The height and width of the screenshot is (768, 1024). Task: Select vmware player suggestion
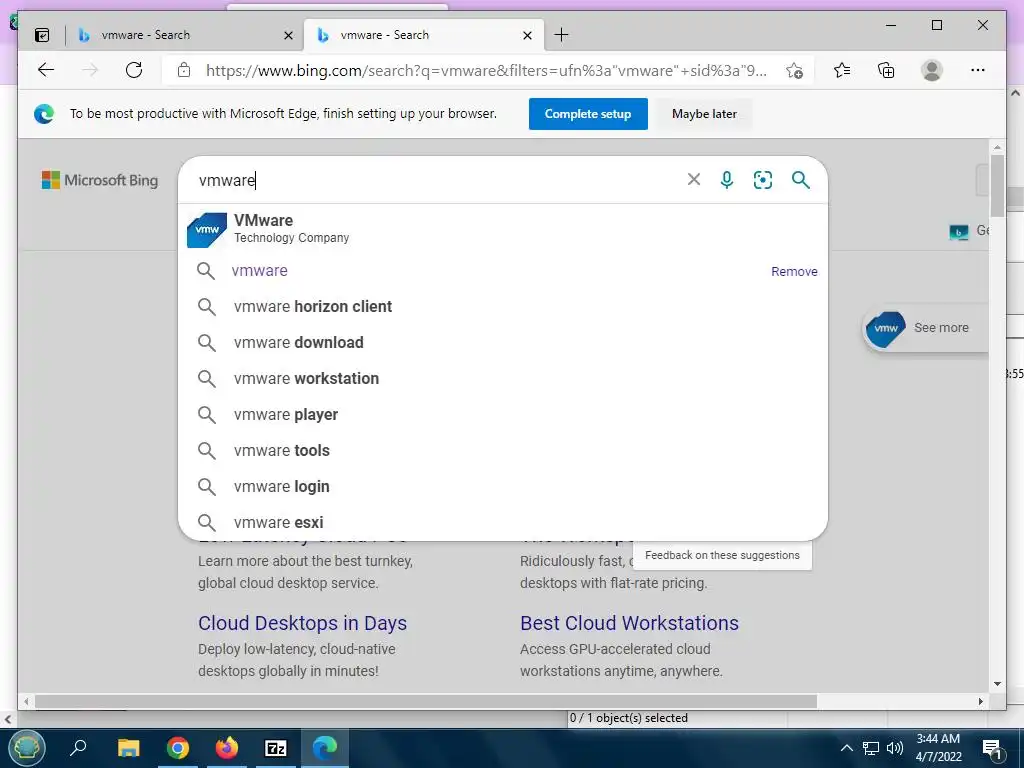502,414
